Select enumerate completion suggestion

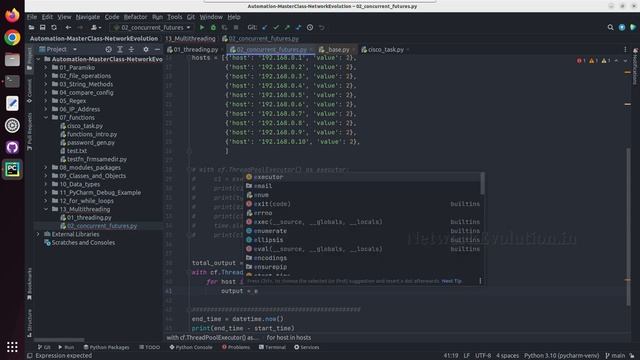(363, 231)
